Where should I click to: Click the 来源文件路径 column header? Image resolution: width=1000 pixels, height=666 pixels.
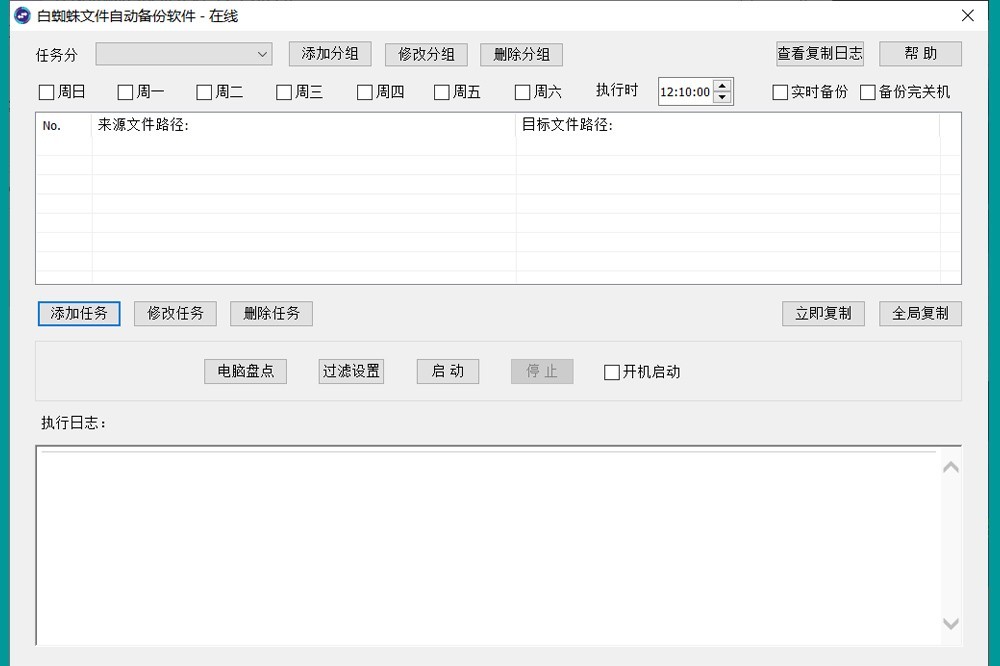click(x=304, y=125)
